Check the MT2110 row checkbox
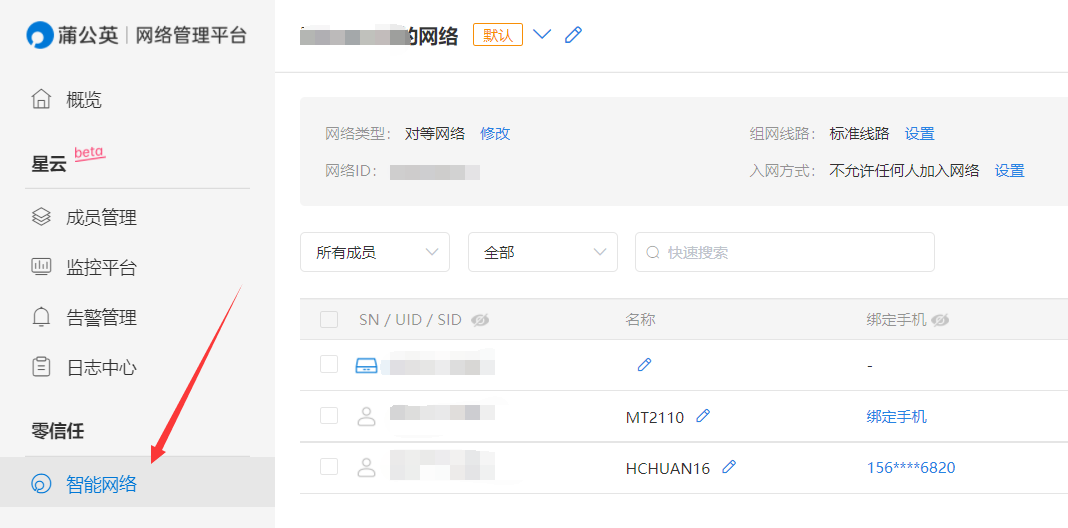The image size is (1068, 528). coord(329,416)
